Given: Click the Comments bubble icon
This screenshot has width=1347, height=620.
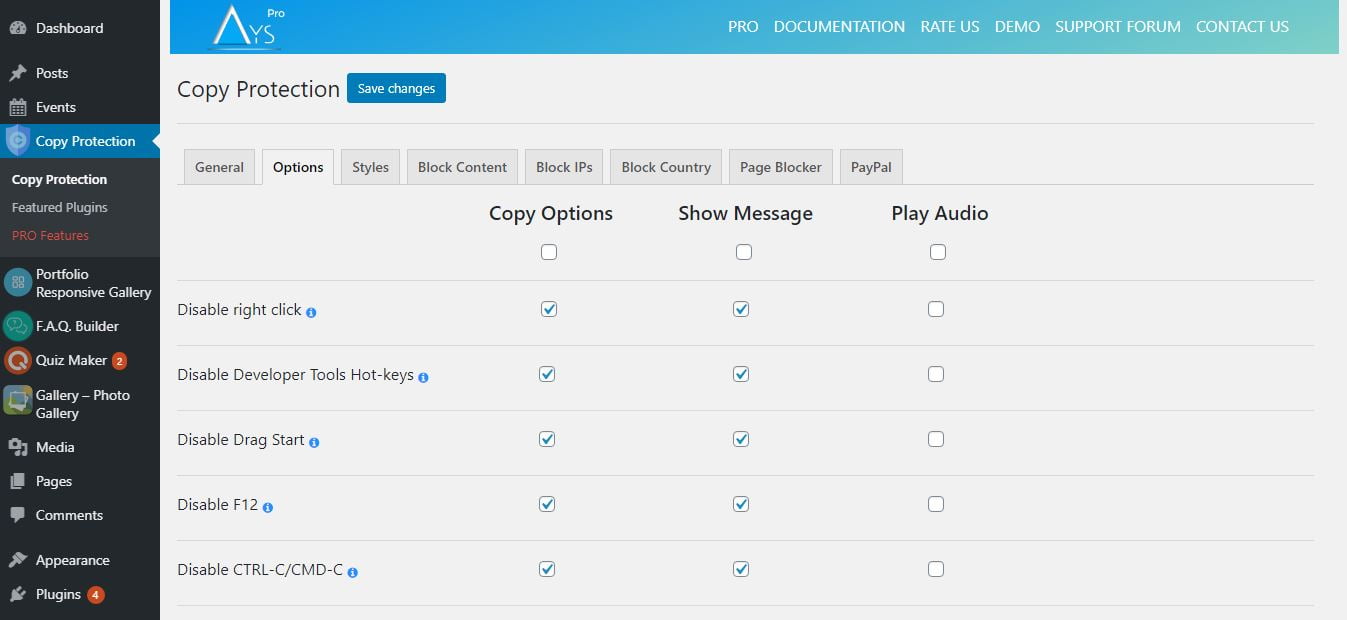Looking at the screenshot, I should coord(18,515).
